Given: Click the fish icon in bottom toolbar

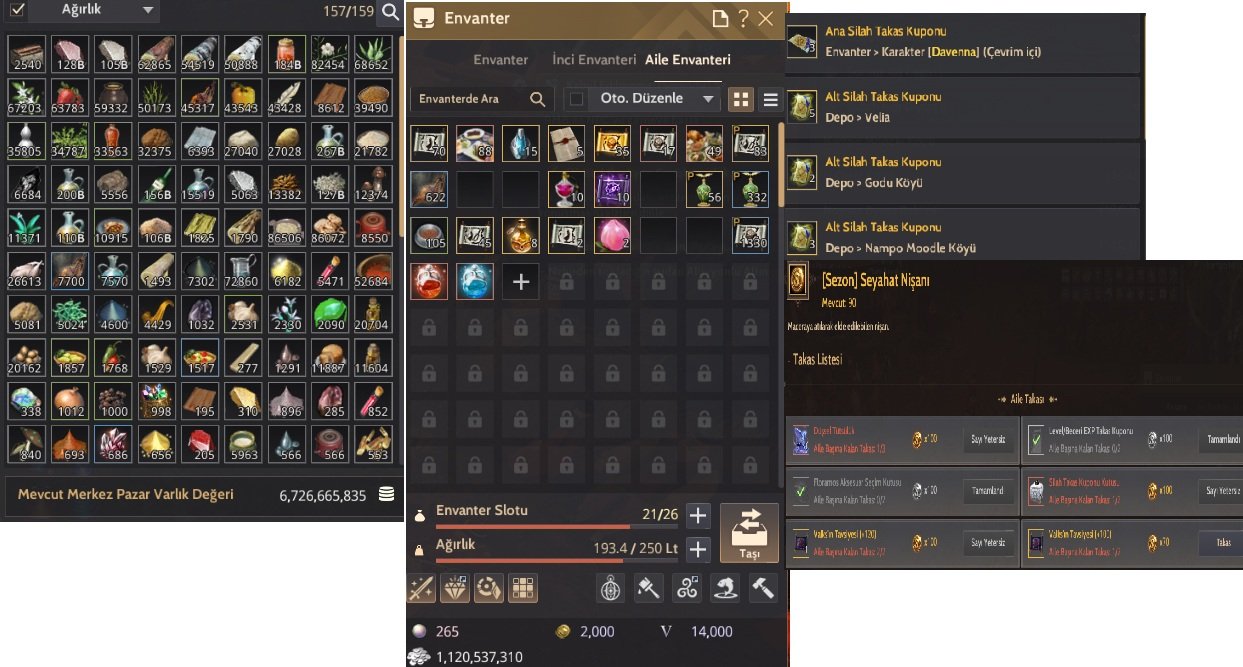Looking at the screenshot, I should click(x=725, y=588).
